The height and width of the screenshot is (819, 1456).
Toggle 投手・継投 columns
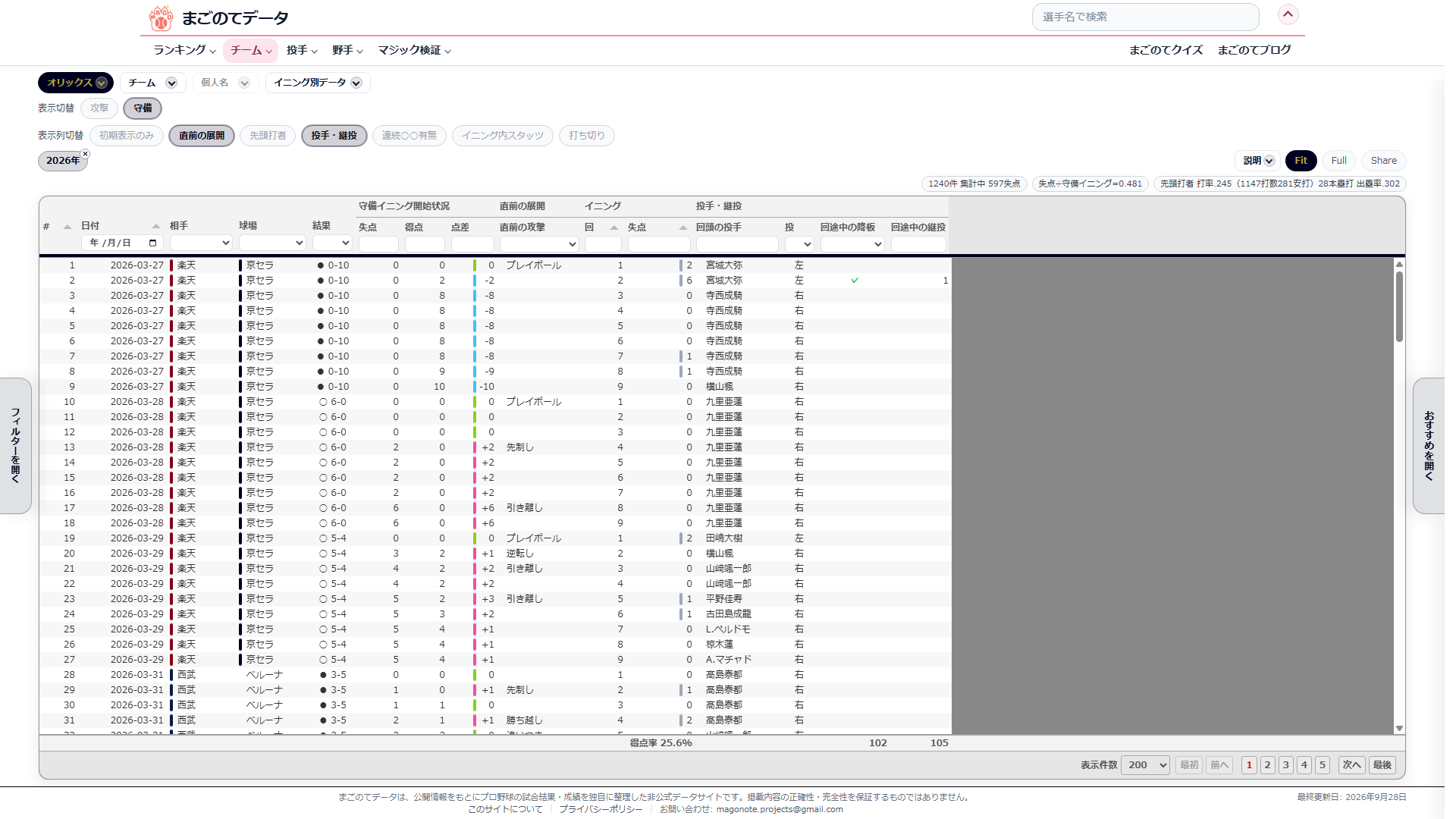point(334,136)
